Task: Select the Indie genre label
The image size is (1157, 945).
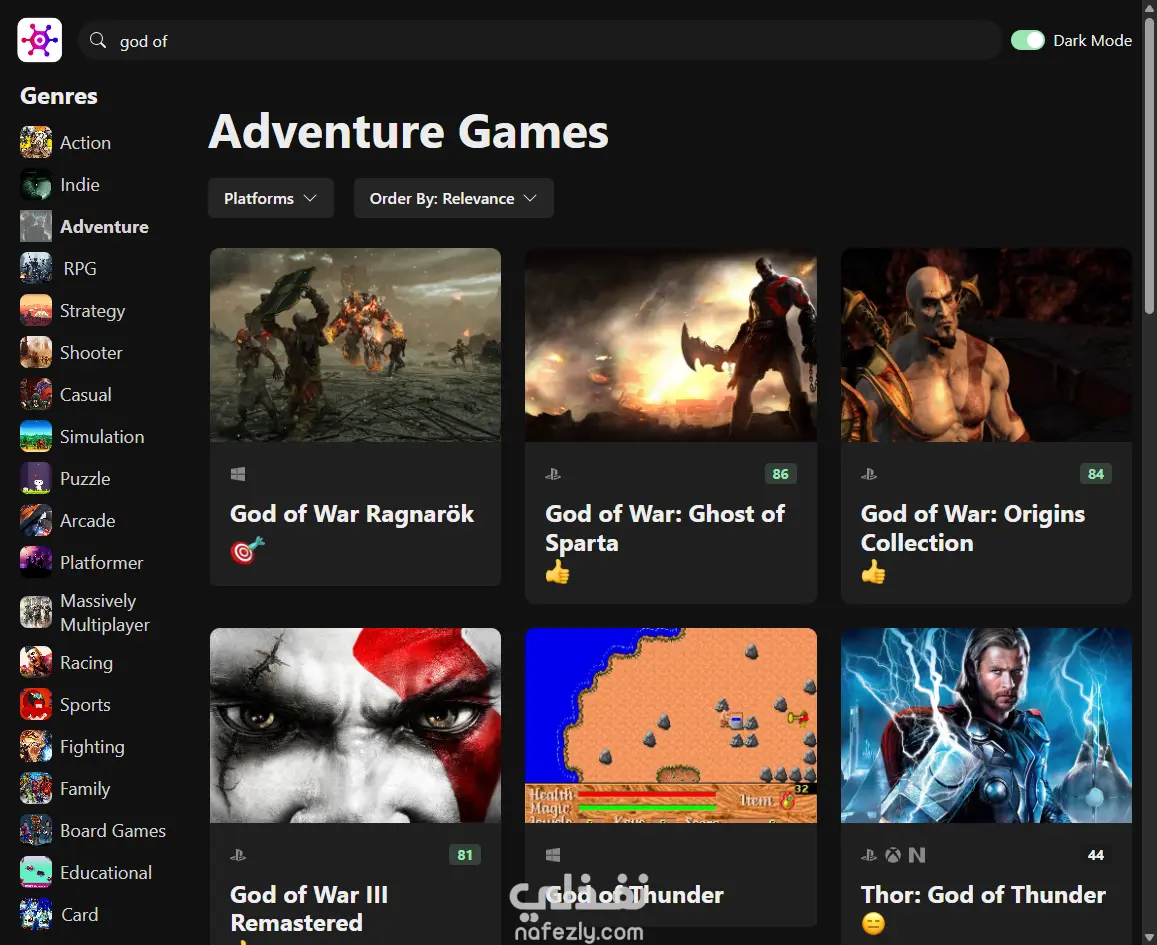Action: (x=80, y=184)
